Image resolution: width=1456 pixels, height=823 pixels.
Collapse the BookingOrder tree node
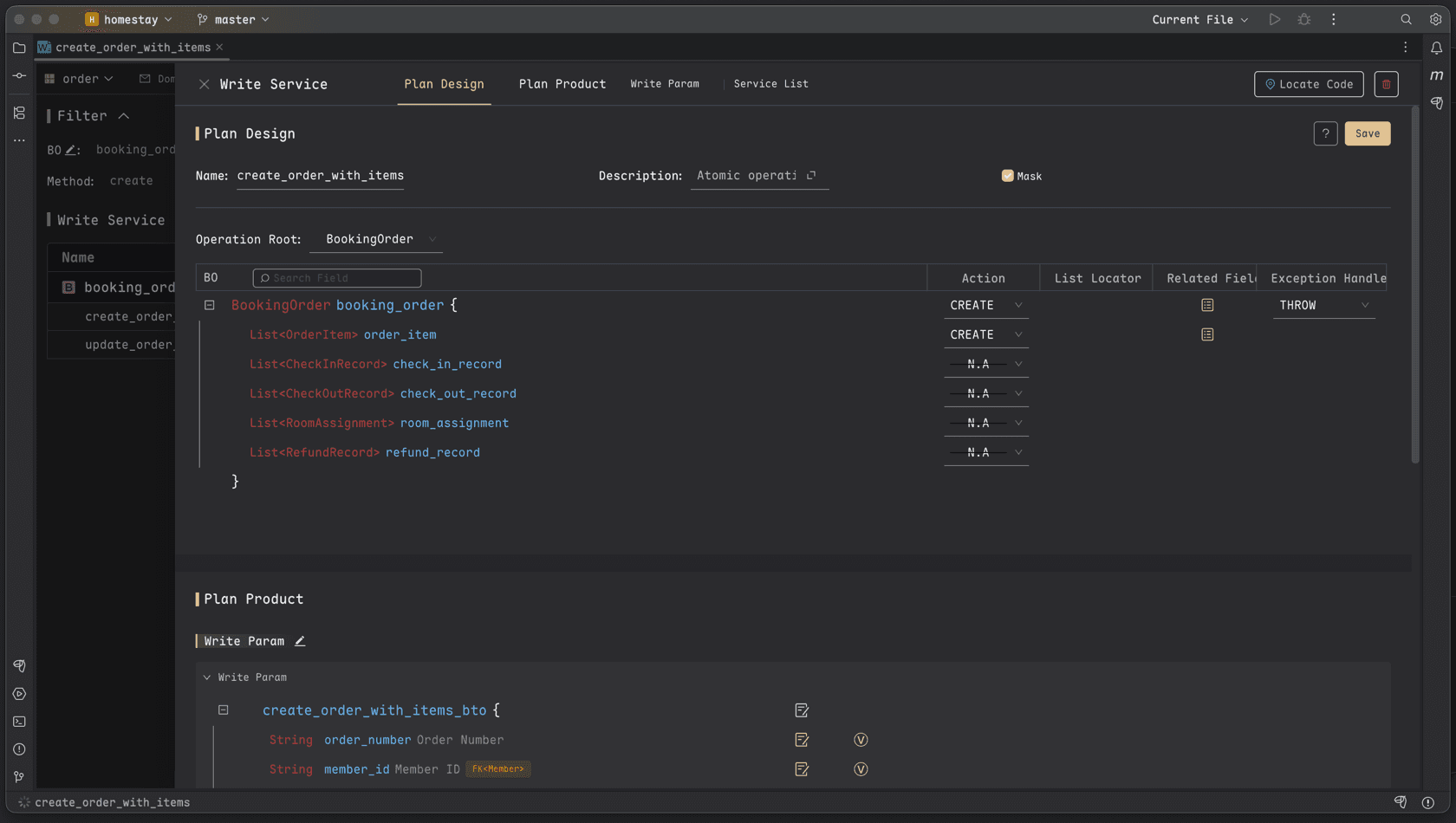point(209,305)
